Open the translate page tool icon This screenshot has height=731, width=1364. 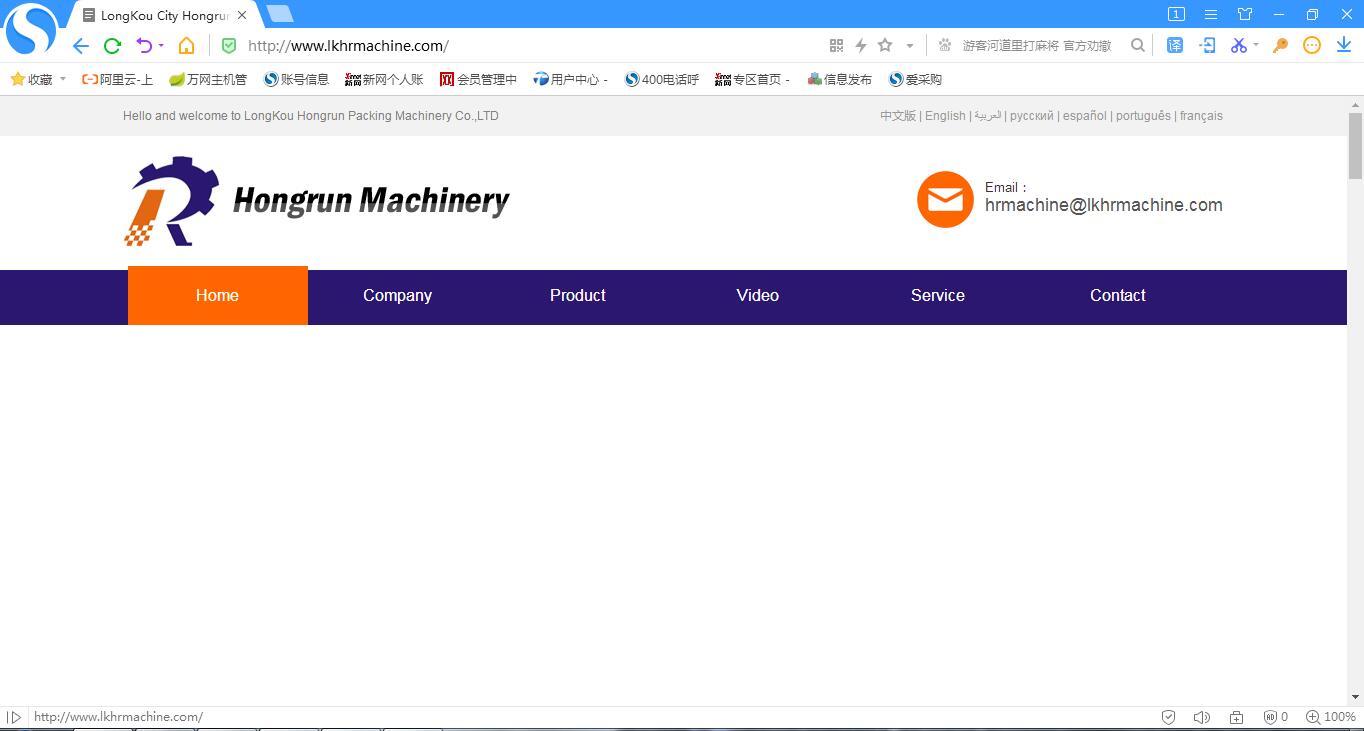pyautogui.click(x=1175, y=46)
